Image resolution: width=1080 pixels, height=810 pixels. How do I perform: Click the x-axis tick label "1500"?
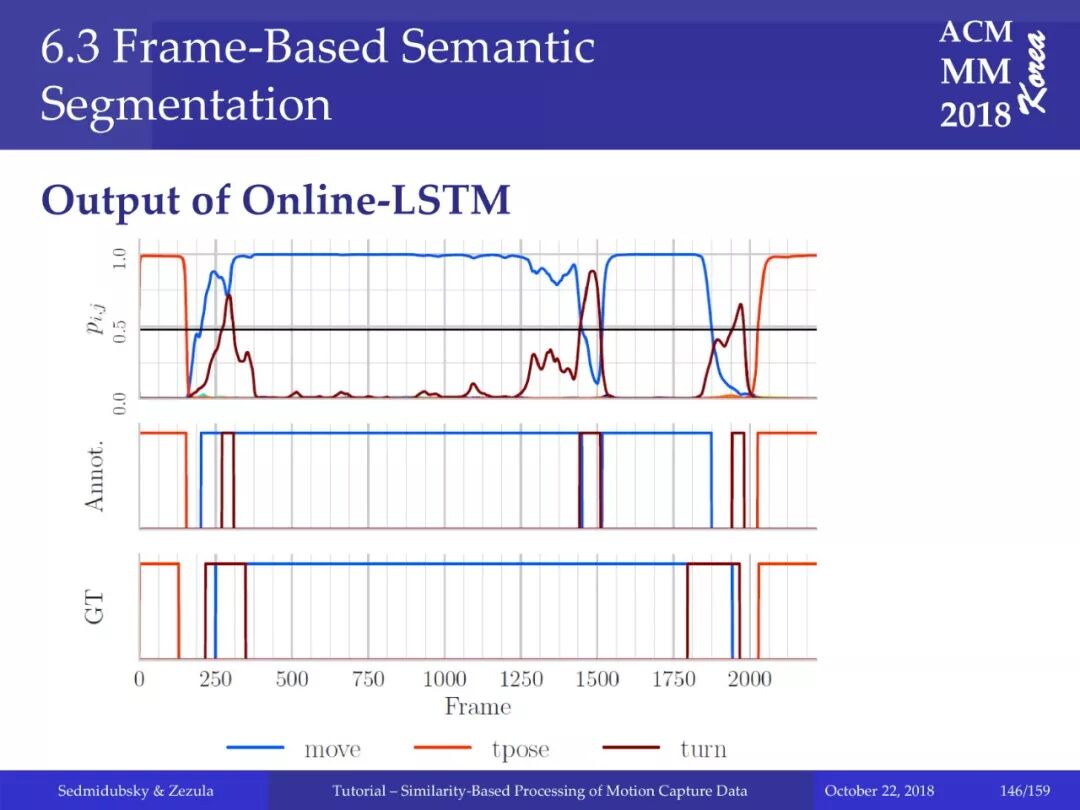click(597, 679)
